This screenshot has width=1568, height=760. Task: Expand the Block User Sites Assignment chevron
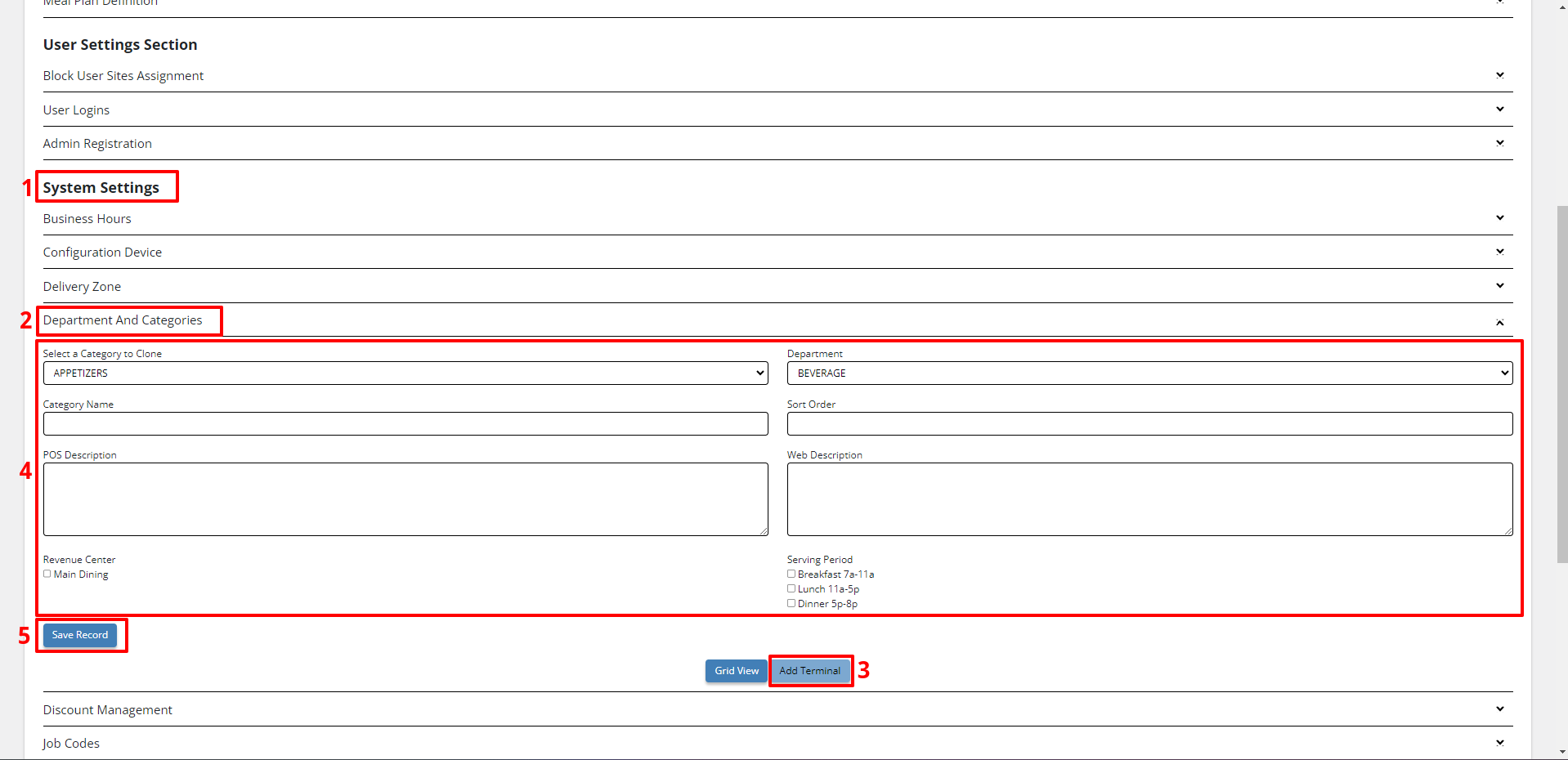[x=1499, y=75]
